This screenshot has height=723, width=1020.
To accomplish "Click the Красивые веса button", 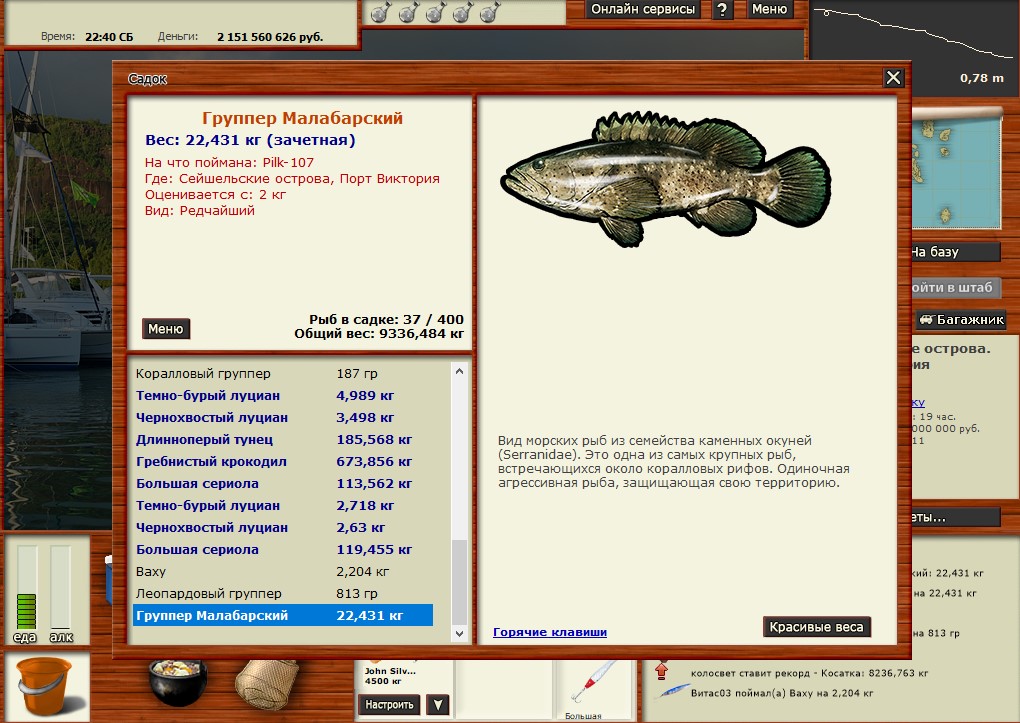I will [x=817, y=628].
